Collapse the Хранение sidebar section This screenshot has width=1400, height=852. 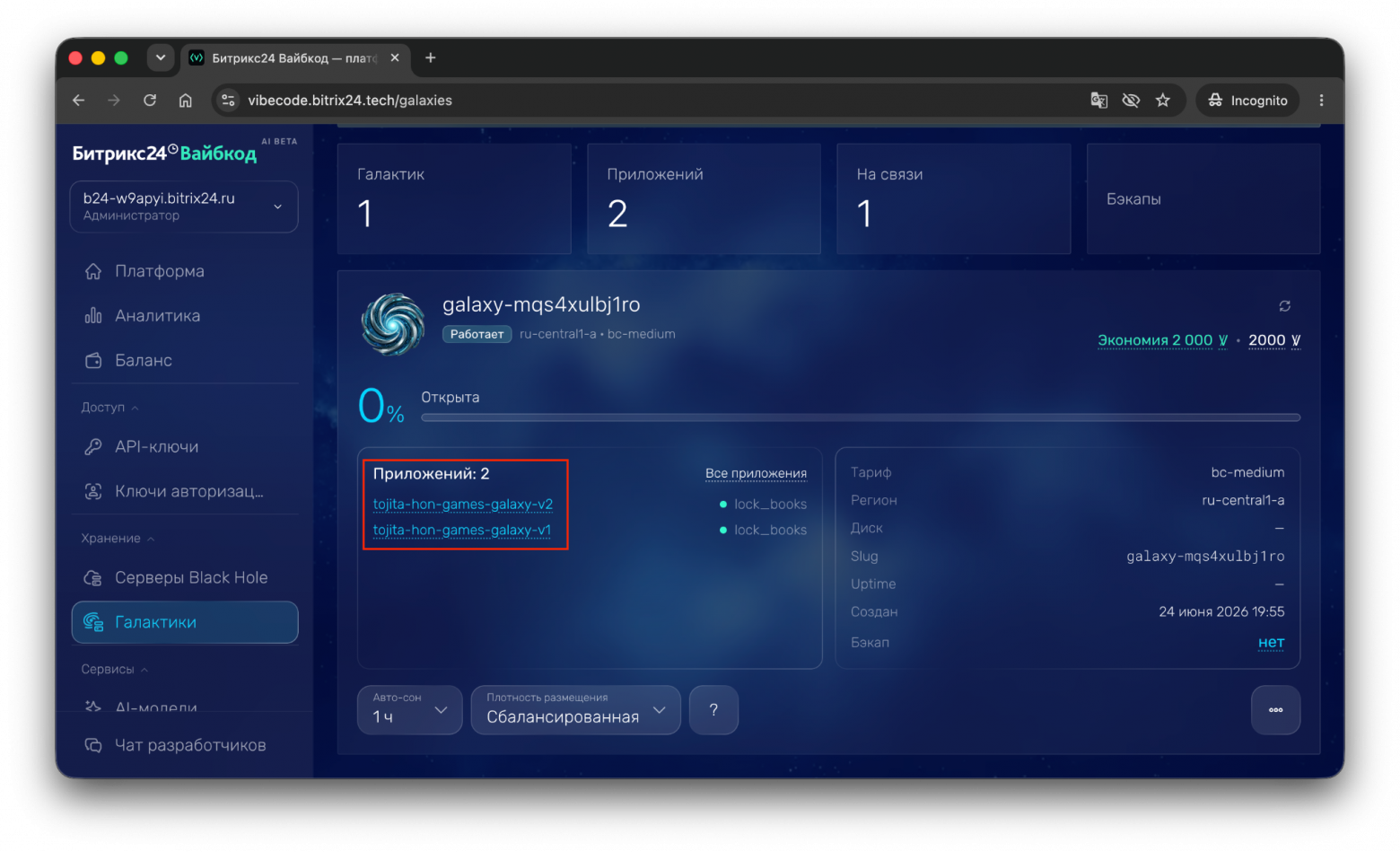[118, 539]
